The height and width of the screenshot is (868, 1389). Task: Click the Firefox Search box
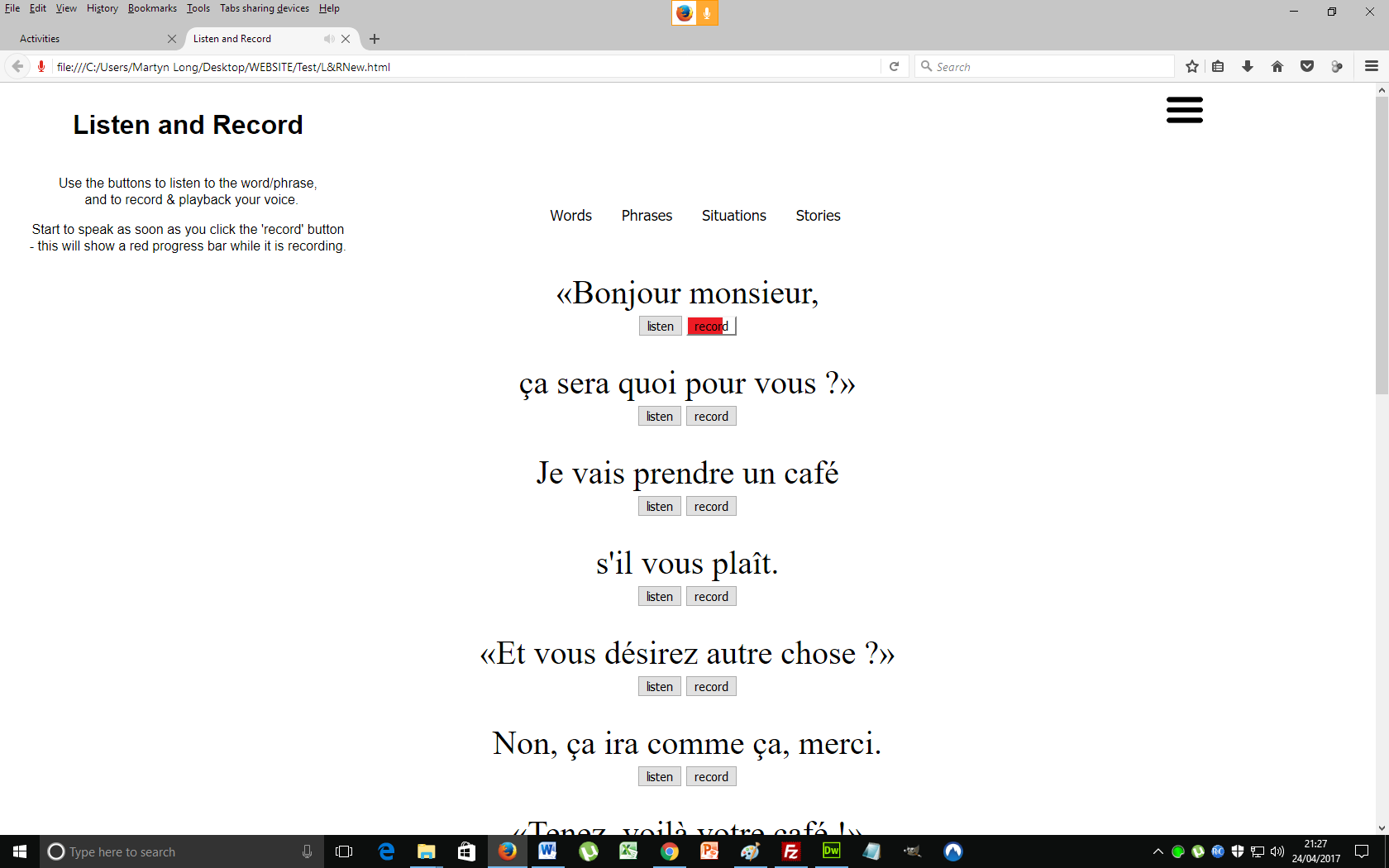[x=1044, y=67]
